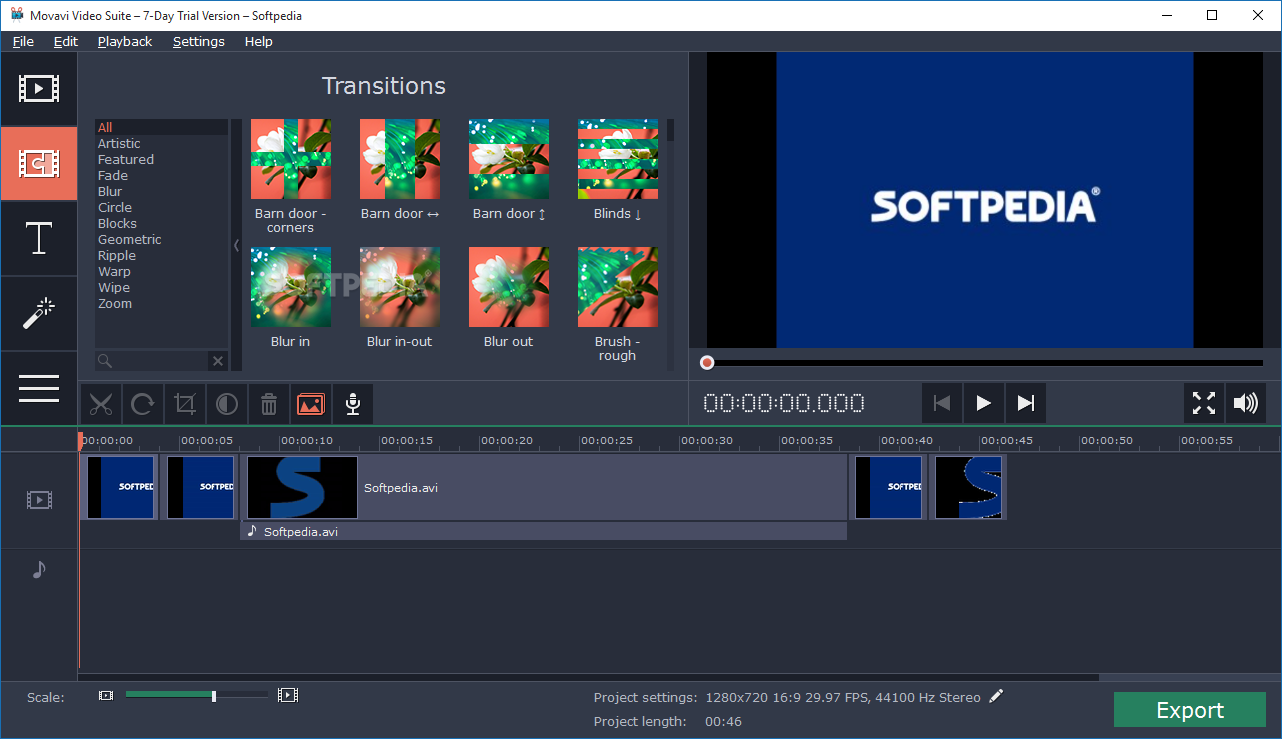Open the File menu
The height and width of the screenshot is (739, 1282).
coord(23,41)
